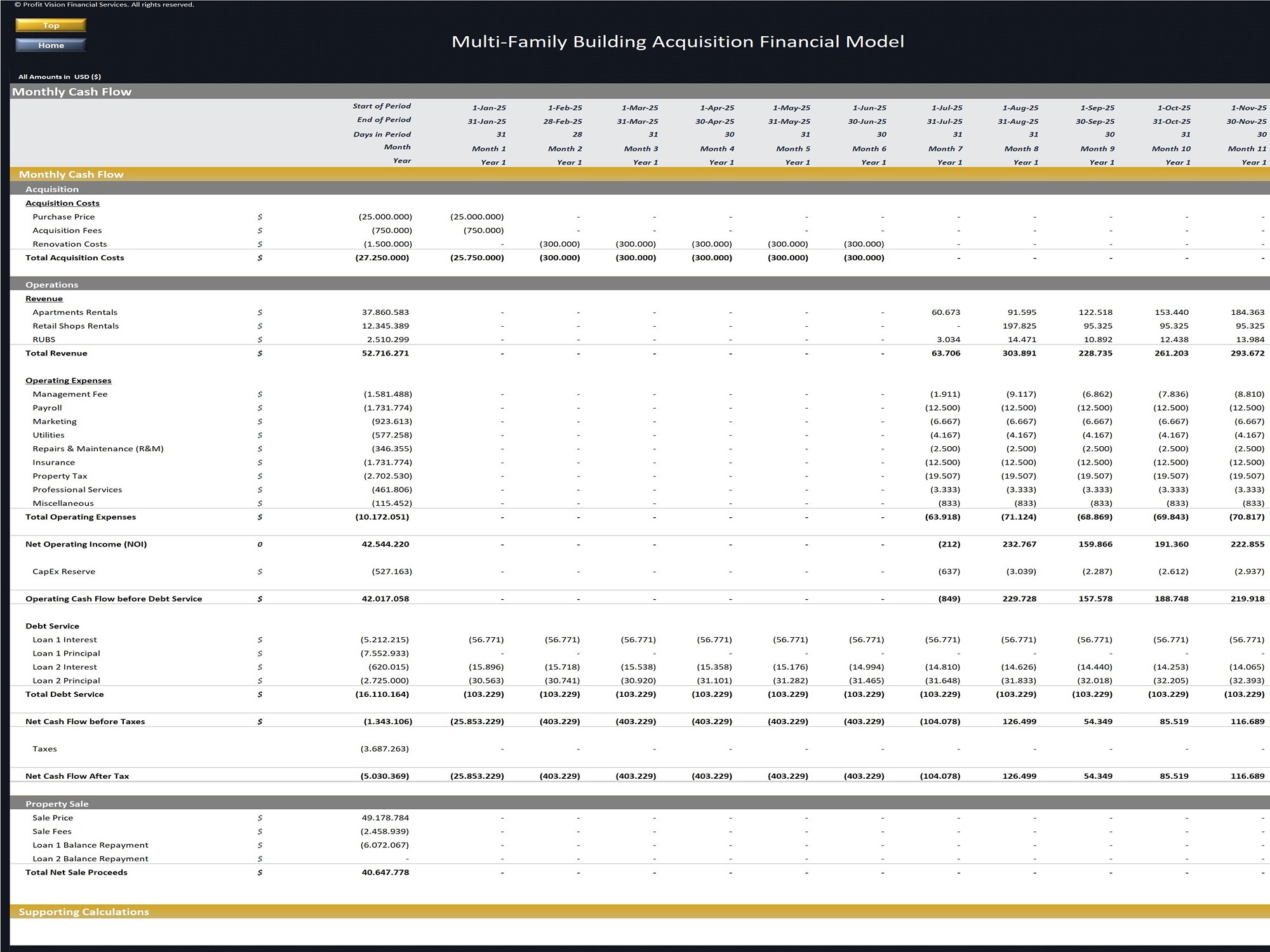Select the Loan 1 Interest label
The image size is (1270, 952).
click(x=65, y=640)
